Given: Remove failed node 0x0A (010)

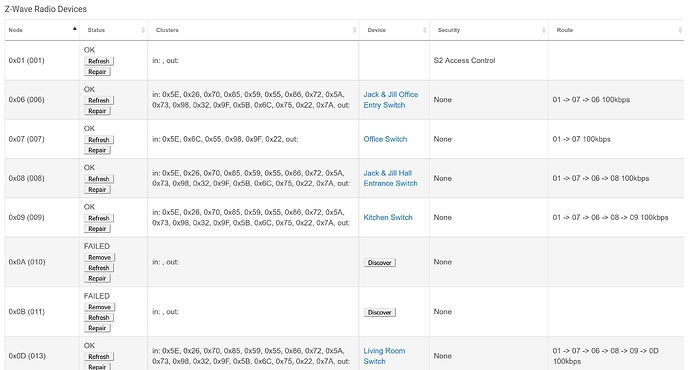Looking at the screenshot, I should click(99, 257).
